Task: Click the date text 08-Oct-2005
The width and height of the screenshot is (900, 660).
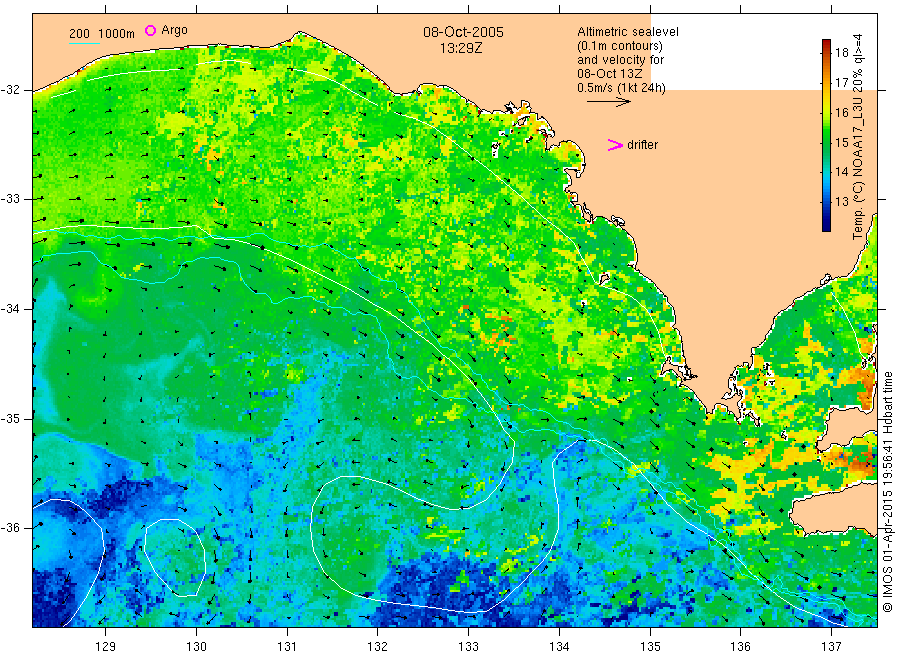Action: click(463, 32)
